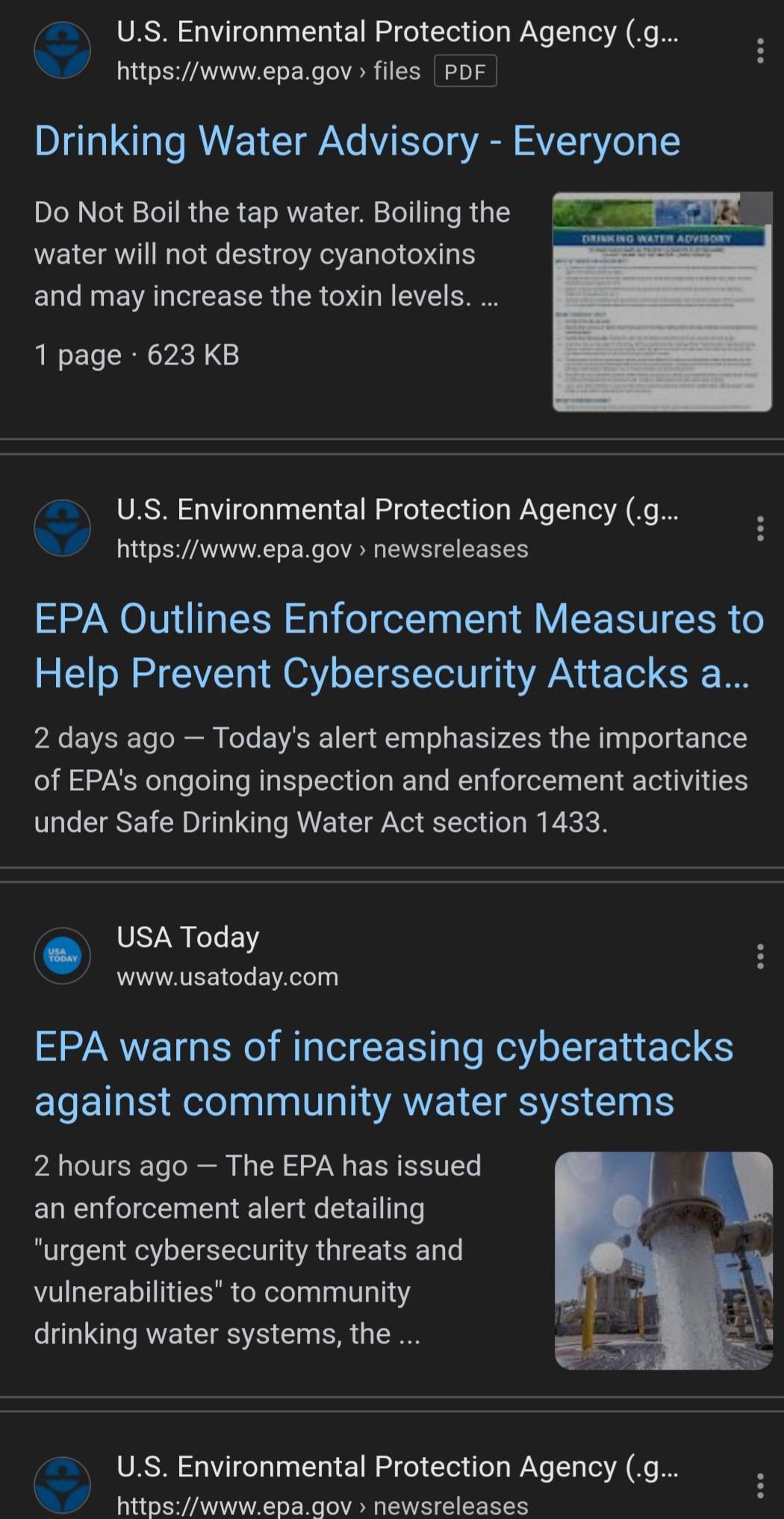
Task: Open three-dot menu for bottom EPA result
Action: (759, 1485)
